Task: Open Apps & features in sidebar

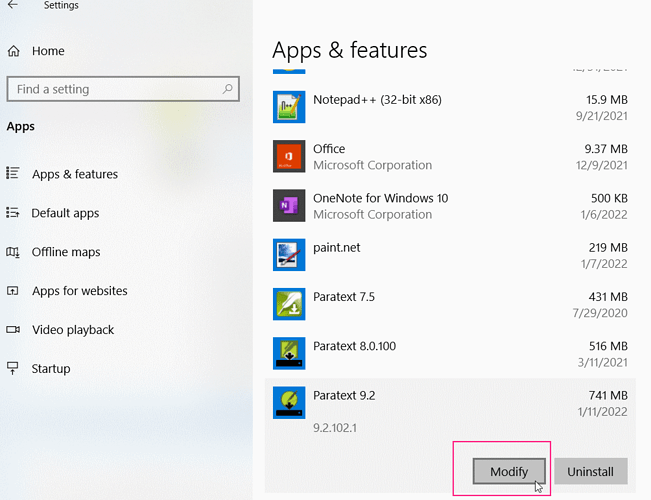Action: point(75,174)
